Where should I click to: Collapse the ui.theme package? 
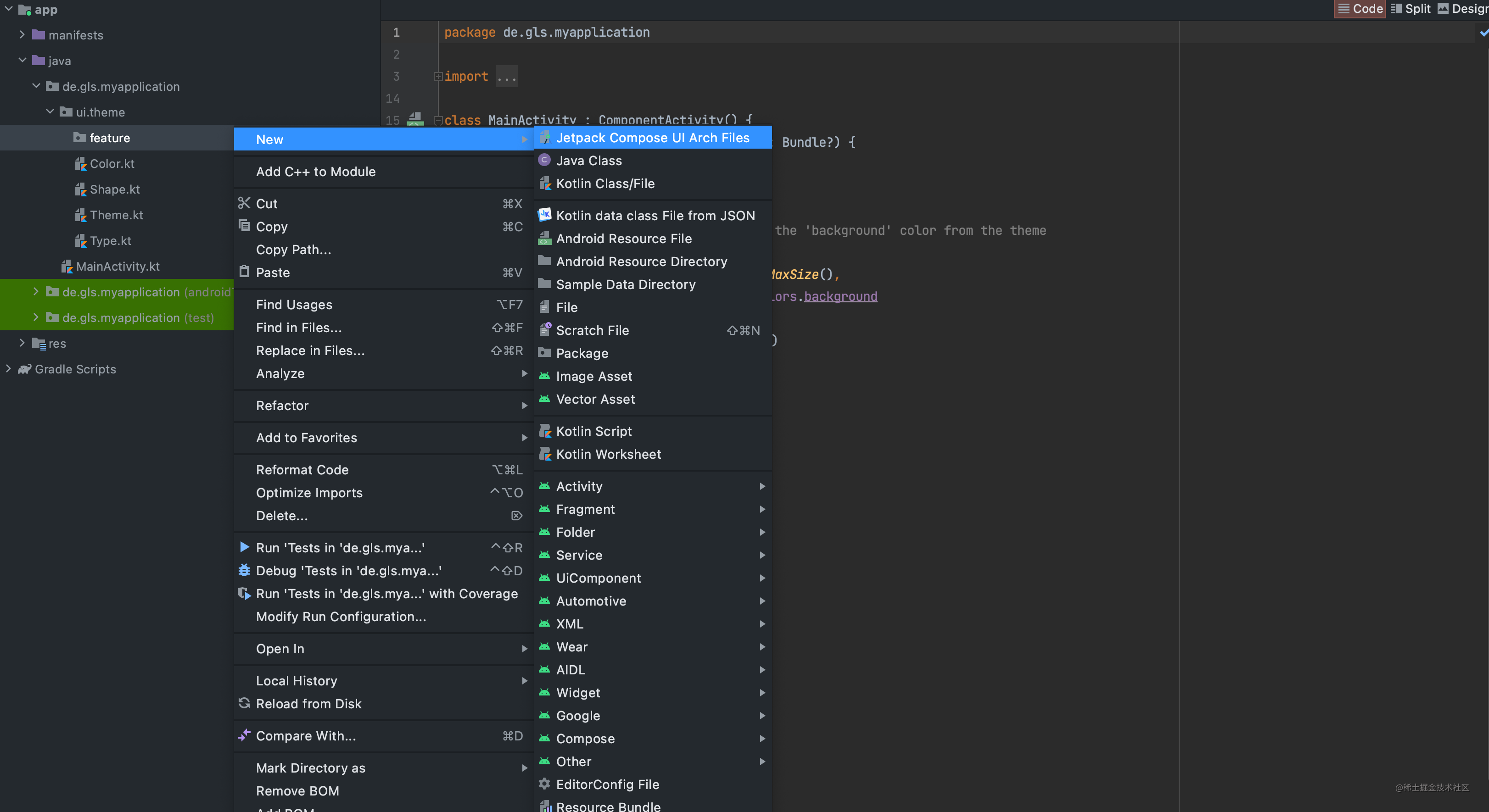click(50, 111)
